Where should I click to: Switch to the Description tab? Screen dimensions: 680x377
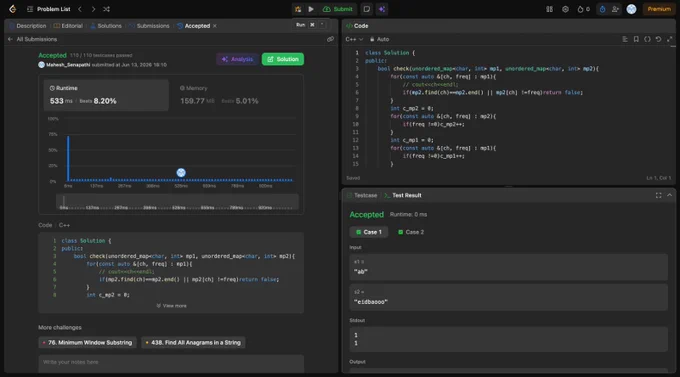click(x=28, y=26)
